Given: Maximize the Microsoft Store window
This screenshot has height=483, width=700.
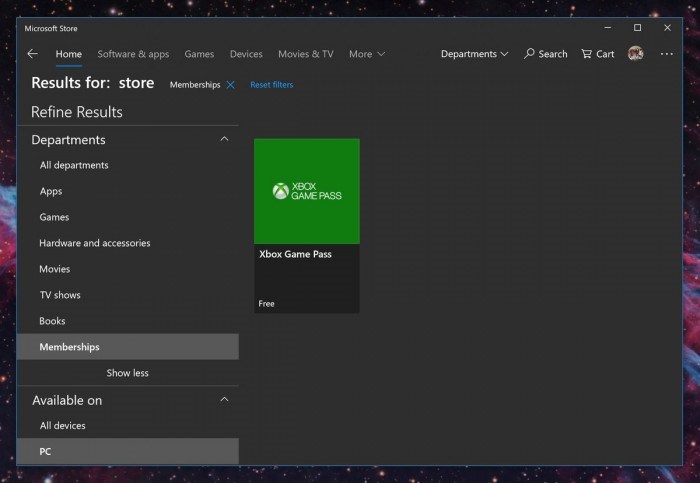Looking at the screenshot, I should (x=638, y=28).
